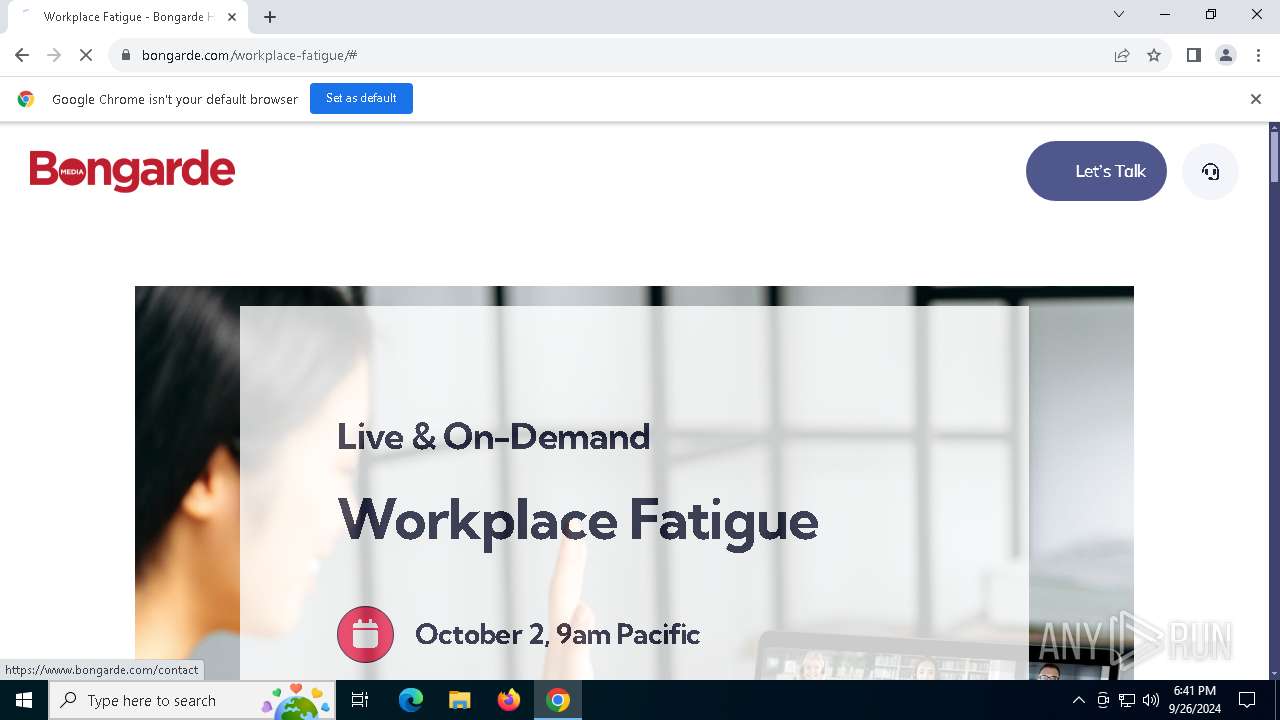This screenshot has width=1280, height=720.
Task: View site information lock icon
Action: [125, 55]
